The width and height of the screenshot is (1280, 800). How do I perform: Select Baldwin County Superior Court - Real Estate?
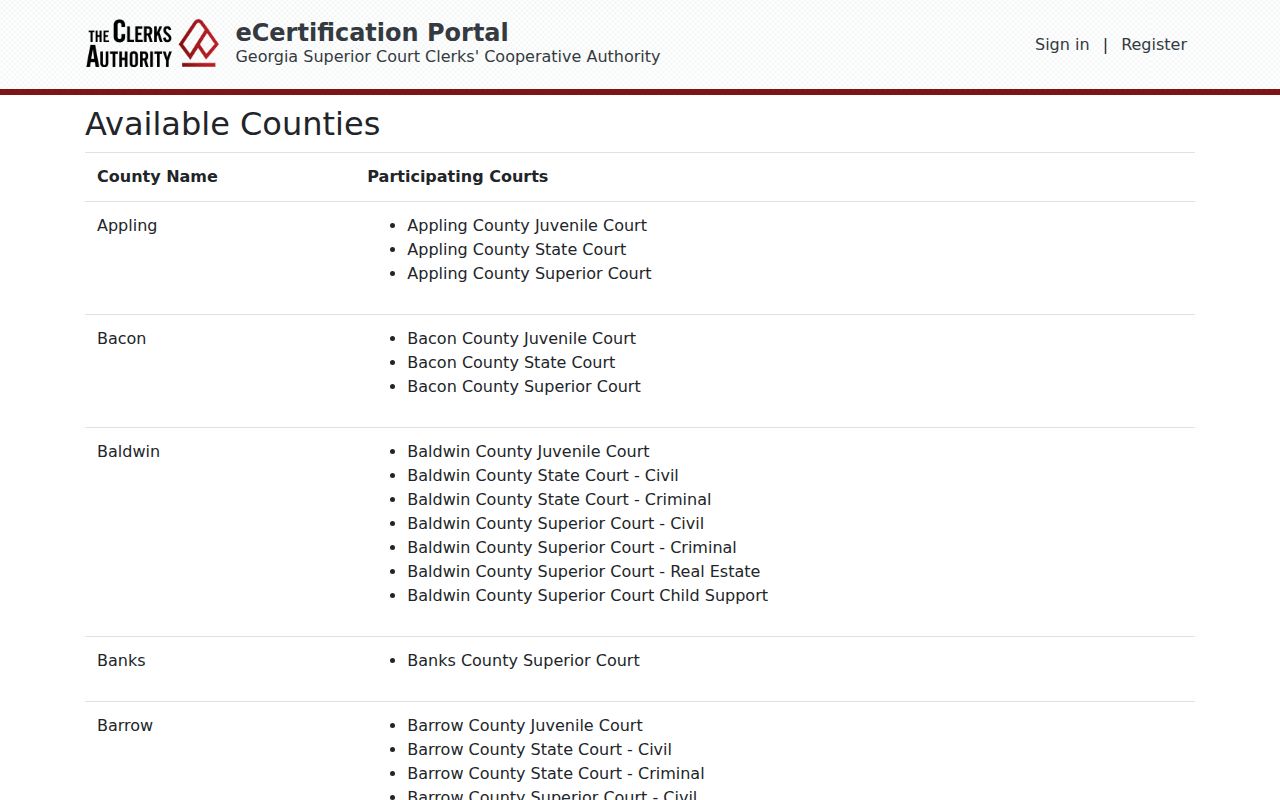584,571
